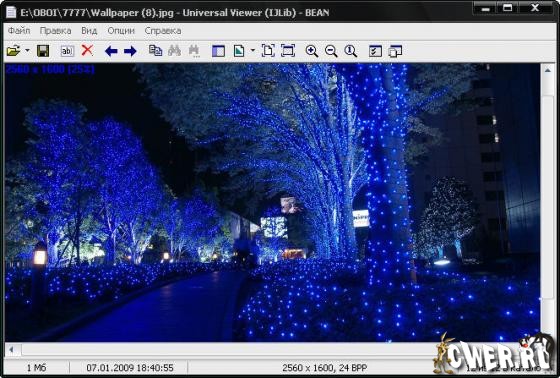Click the document icon in title bar
This screenshot has width=560, height=378.
(11, 12)
